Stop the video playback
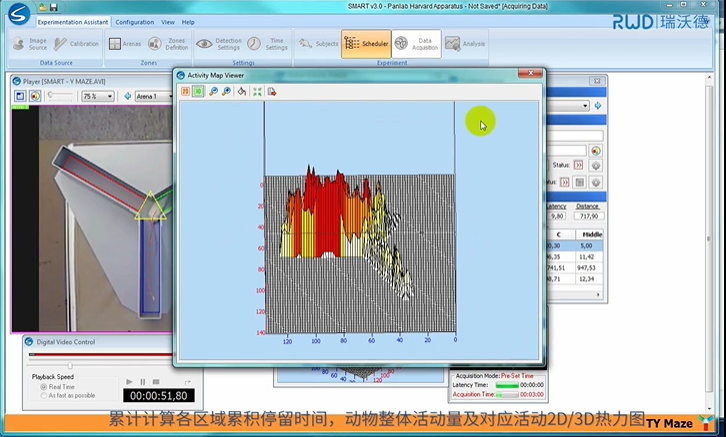The image size is (726, 437). 156,382
